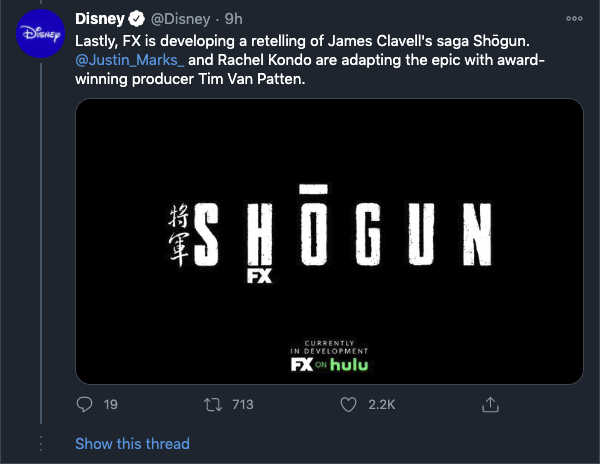Click the verified badge next to Disney
Image resolution: width=600 pixels, height=464 pixels.
tap(136, 19)
